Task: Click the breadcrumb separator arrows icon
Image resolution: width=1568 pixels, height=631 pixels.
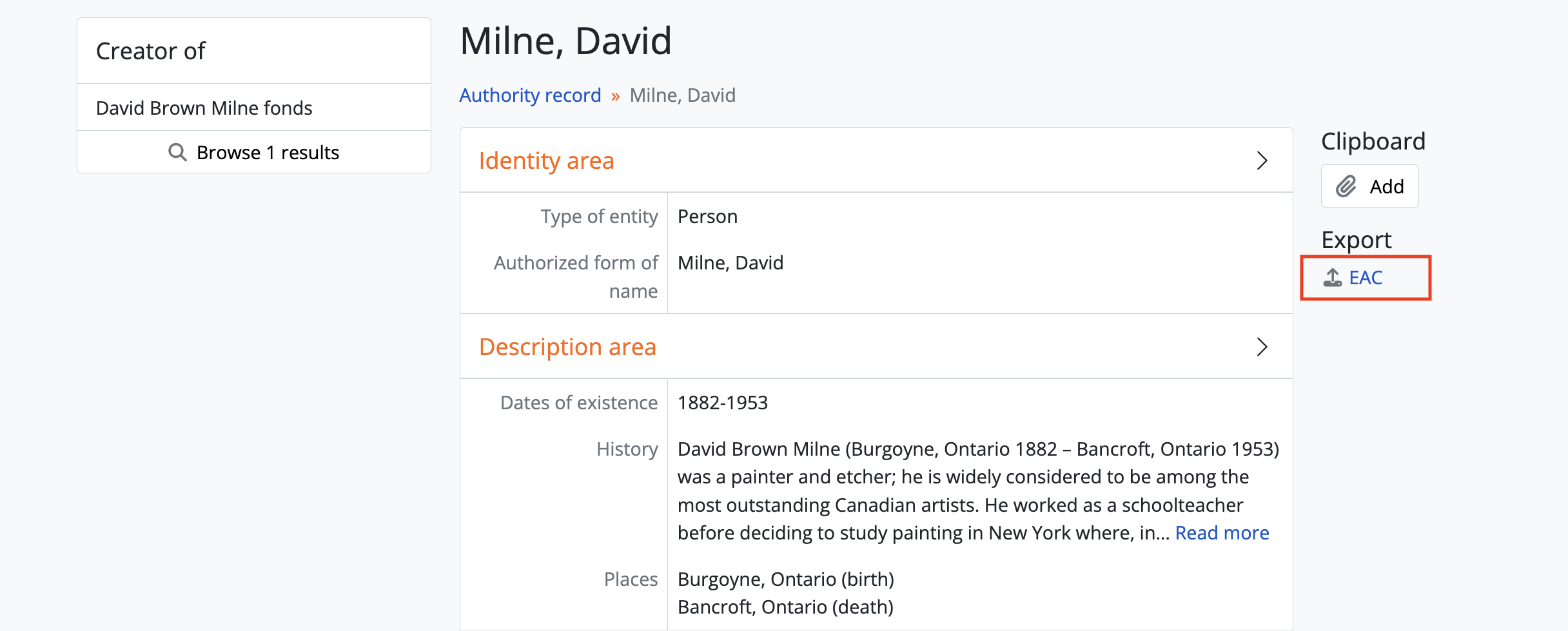Action: [x=616, y=97]
